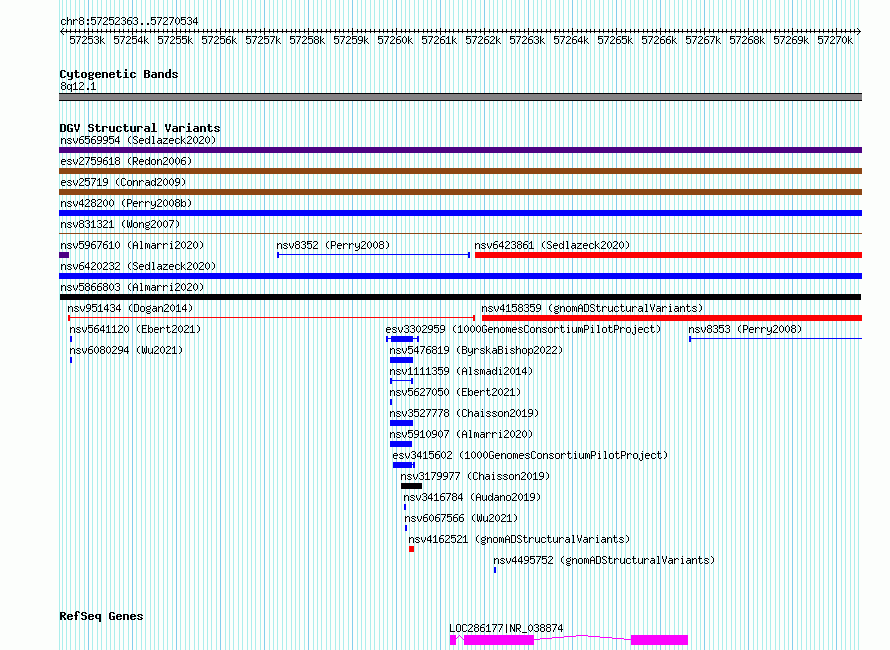890x650 pixels.
Task: Open the nsv6423861 (Sedlazeck2020) label
Action: click(x=552, y=245)
